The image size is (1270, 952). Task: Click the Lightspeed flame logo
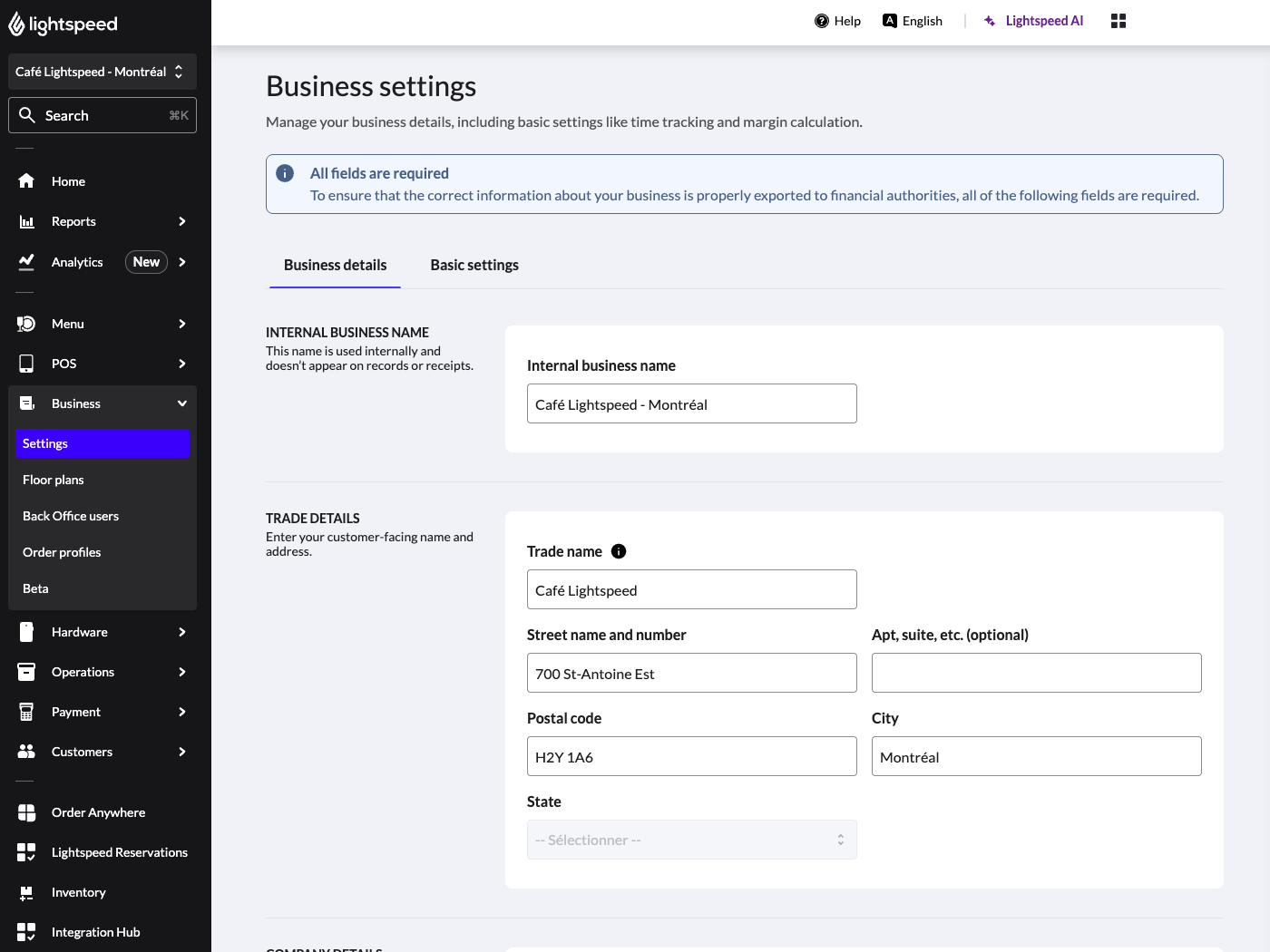click(x=16, y=24)
